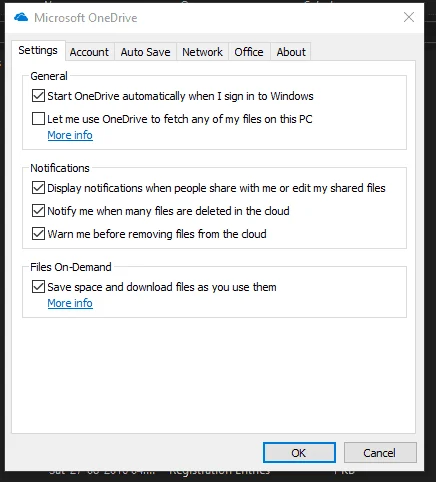Switch to the Settings tab
Screen dimensions: 436x482
38,50
